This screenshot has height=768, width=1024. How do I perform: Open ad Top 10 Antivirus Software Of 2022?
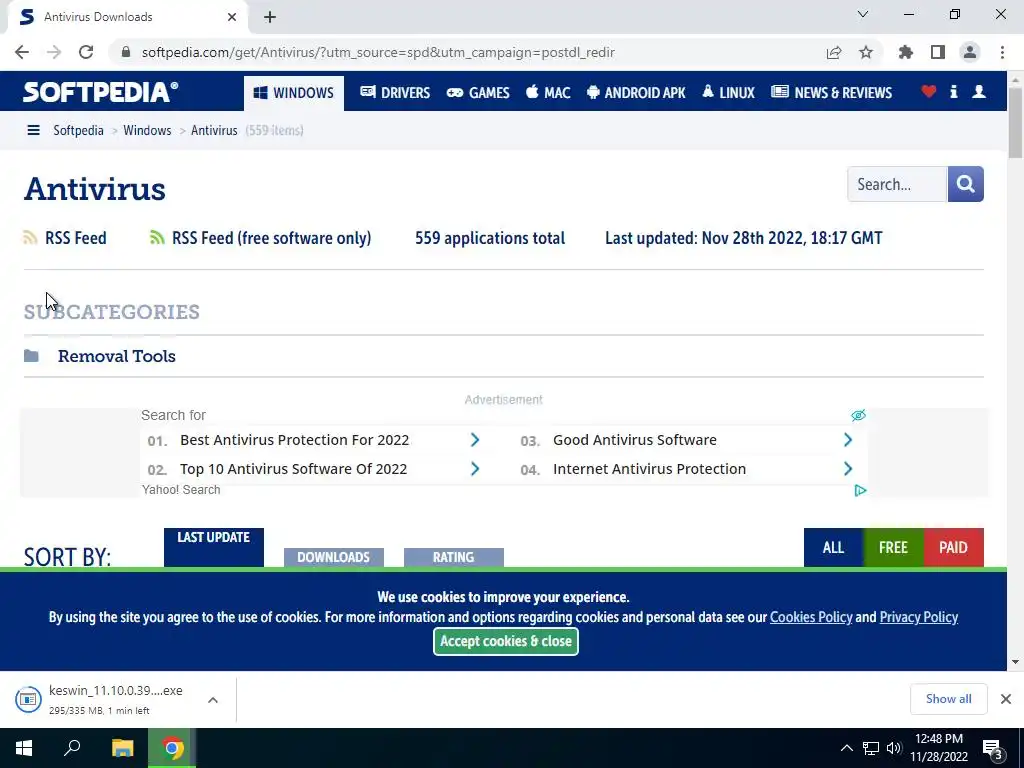[293, 469]
